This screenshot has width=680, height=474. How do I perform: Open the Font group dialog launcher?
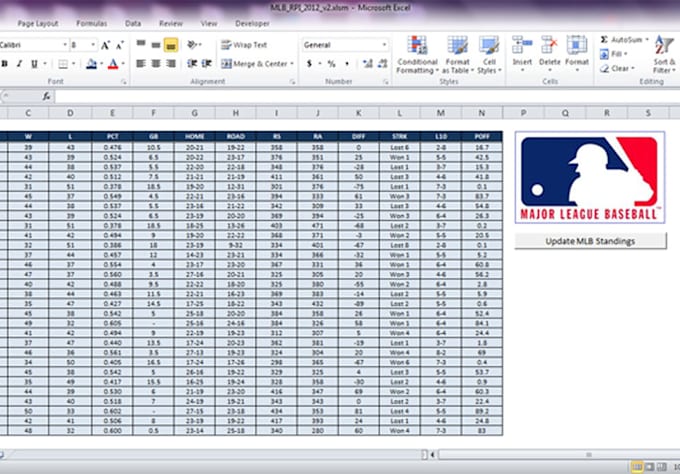(124, 82)
